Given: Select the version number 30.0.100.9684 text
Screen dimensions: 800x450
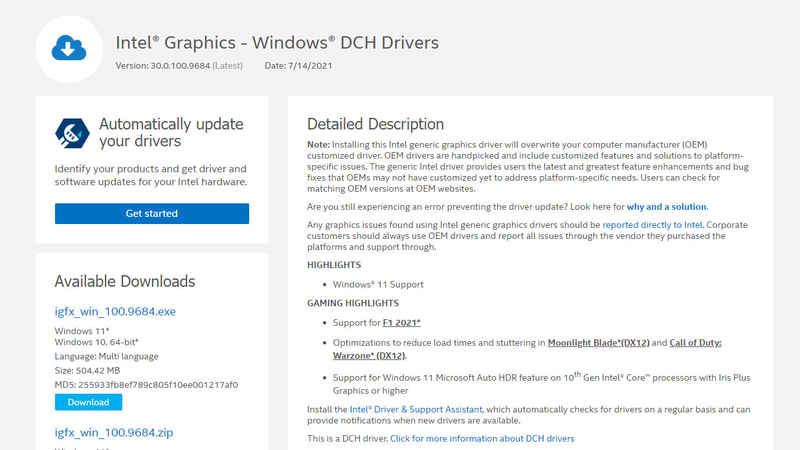Looking at the screenshot, I should (x=180, y=66).
